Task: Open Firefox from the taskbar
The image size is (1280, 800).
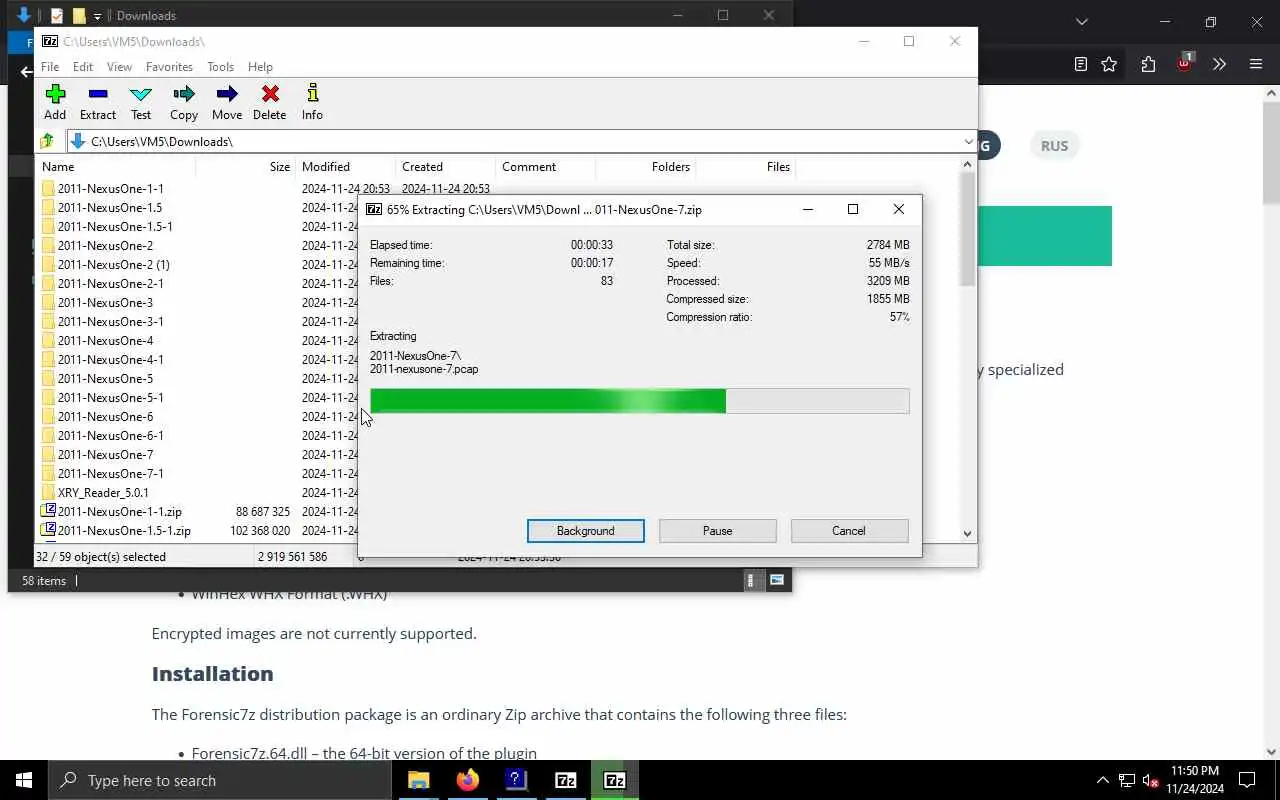Action: point(467,780)
